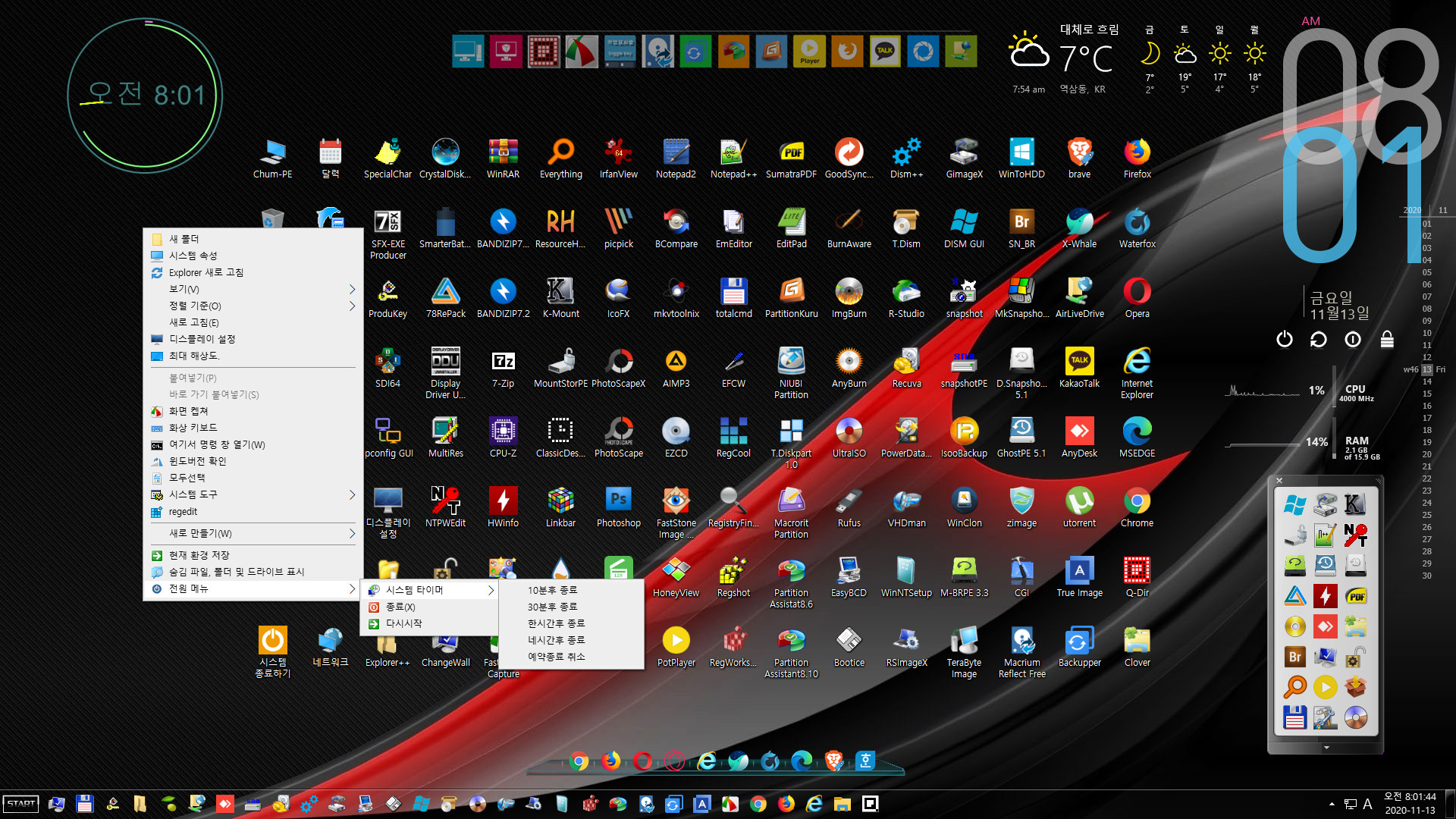Image resolution: width=1456 pixels, height=819 pixels.
Task: Launch UltraISO from desktop
Action: (849, 438)
